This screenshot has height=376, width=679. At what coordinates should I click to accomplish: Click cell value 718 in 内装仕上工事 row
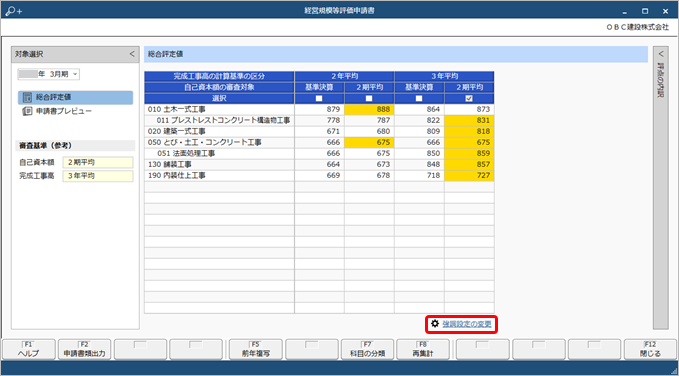click(419, 175)
